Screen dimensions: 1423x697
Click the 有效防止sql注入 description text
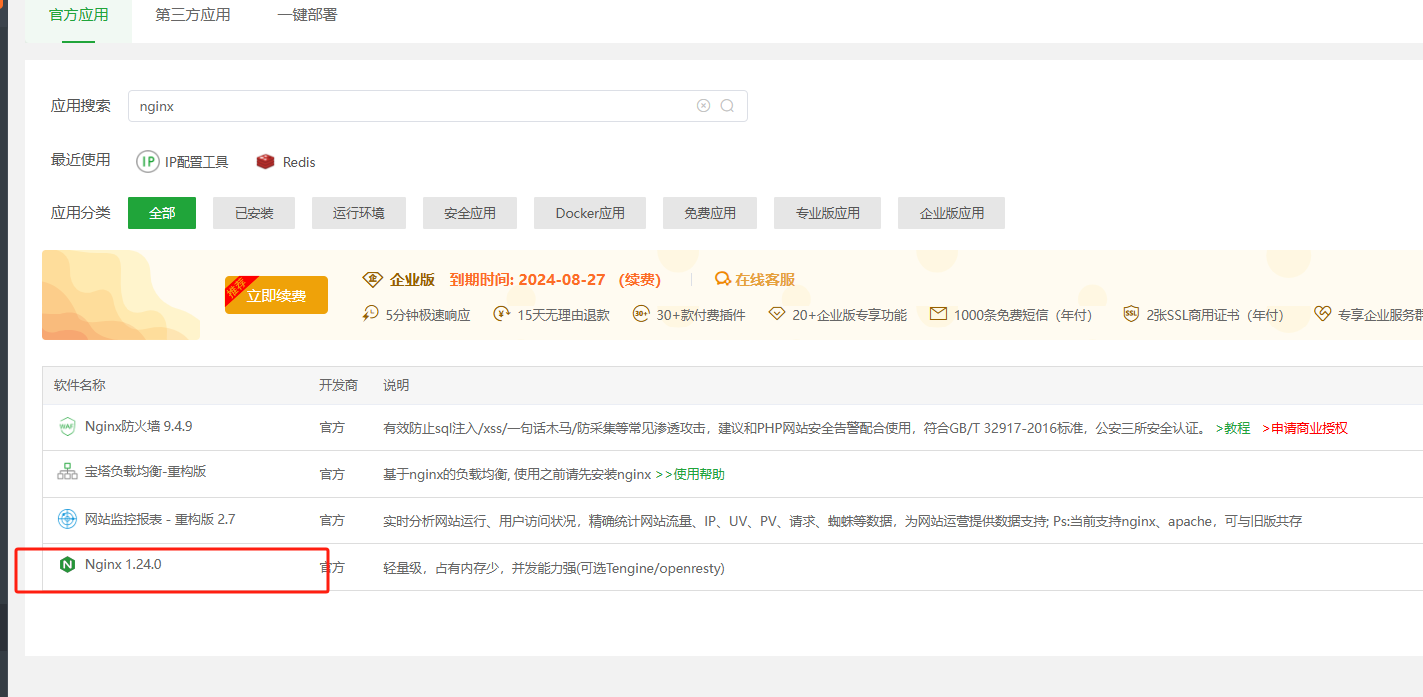click(x=795, y=428)
